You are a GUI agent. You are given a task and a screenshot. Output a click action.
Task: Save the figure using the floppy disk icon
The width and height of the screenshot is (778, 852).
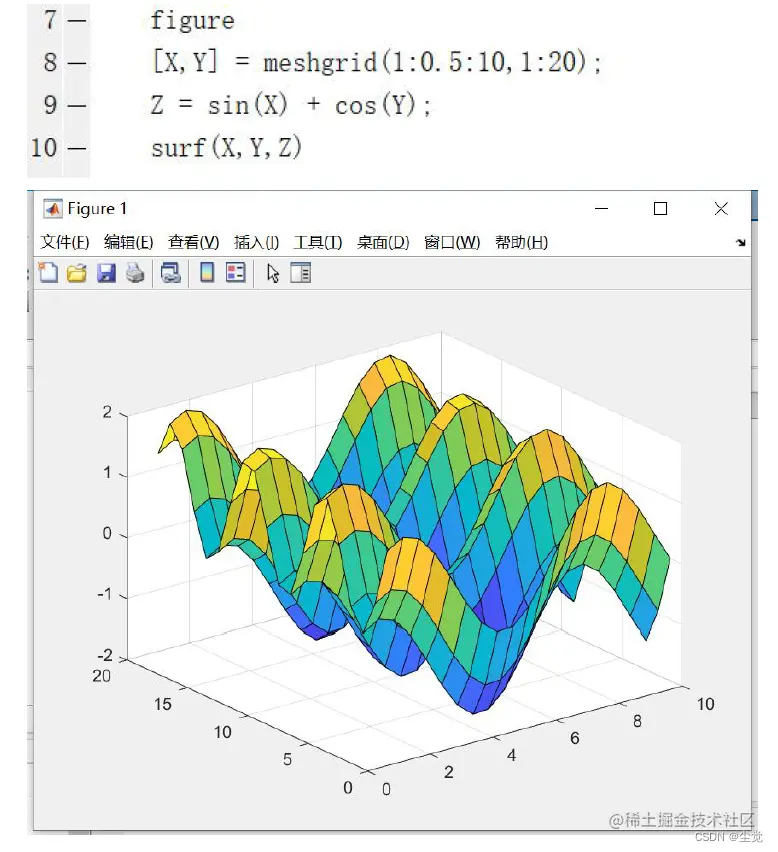point(106,273)
